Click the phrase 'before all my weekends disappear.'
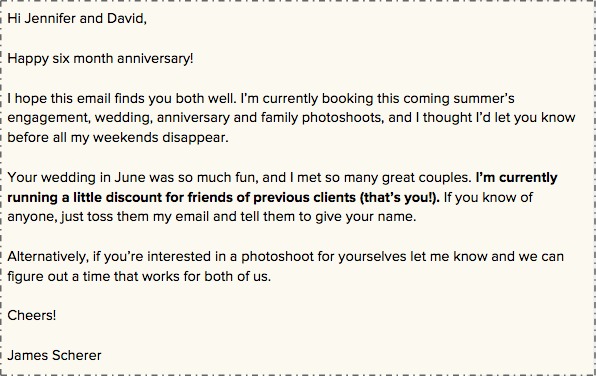This screenshot has width=596, height=376. (x=118, y=137)
